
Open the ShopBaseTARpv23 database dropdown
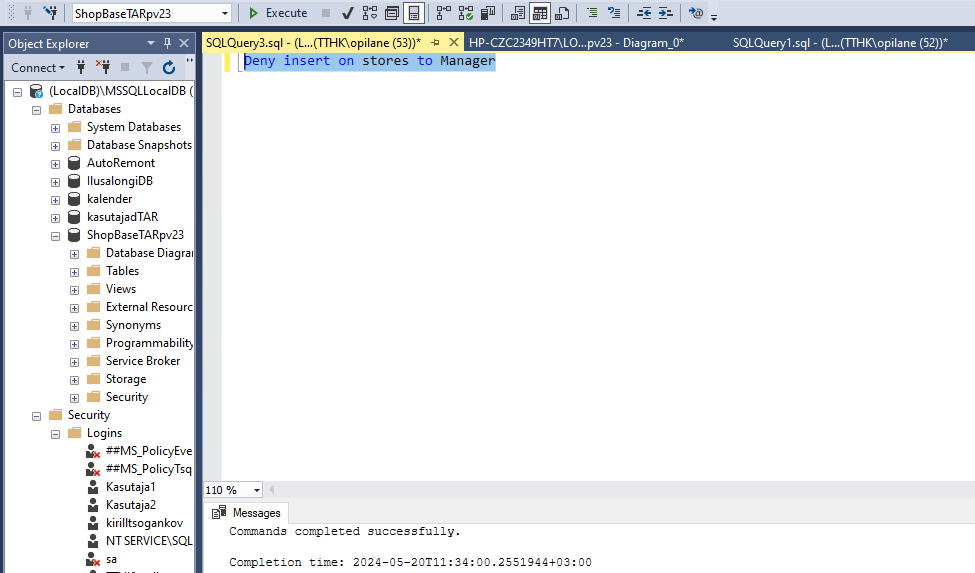click(x=224, y=13)
